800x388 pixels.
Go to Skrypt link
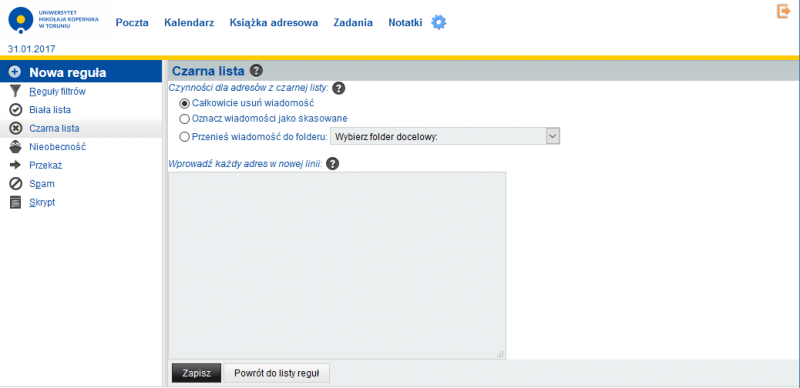[42, 202]
